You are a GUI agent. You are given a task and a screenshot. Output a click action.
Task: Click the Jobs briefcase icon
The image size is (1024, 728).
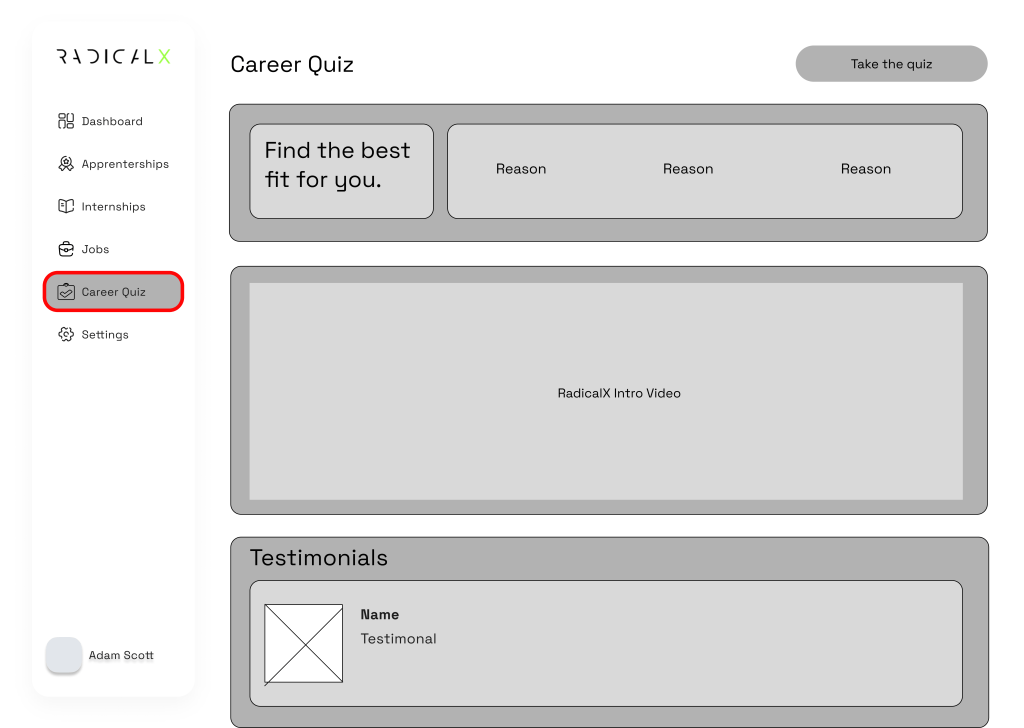[66, 249]
